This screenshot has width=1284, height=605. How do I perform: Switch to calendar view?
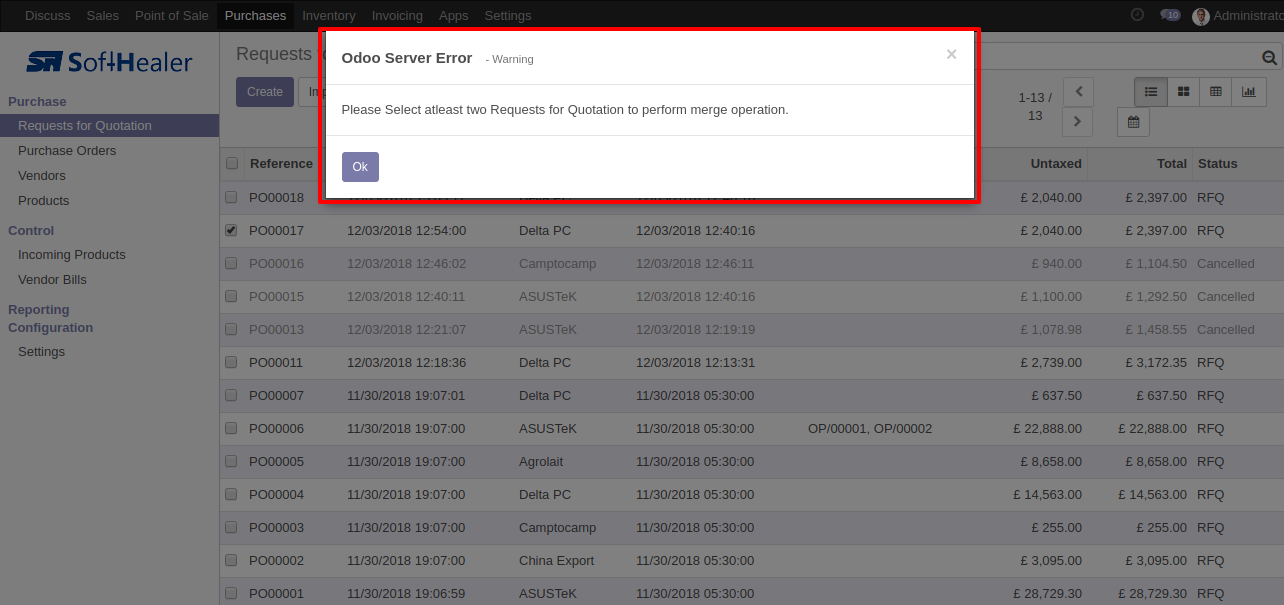(x=1133, y=122)
